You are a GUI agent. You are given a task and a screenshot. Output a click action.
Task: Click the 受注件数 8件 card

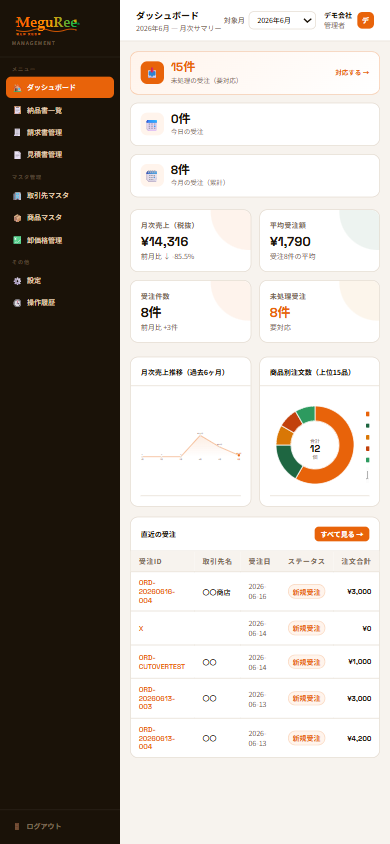190,311
